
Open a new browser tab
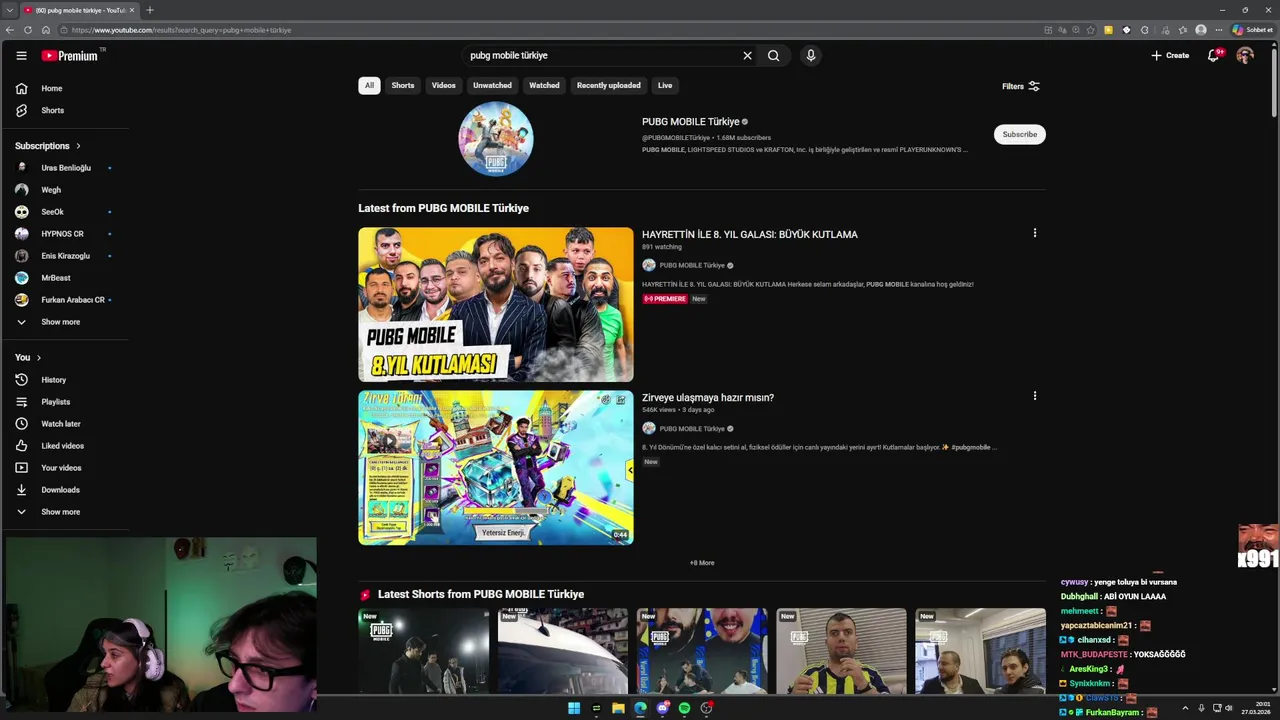tap(150, 10)
